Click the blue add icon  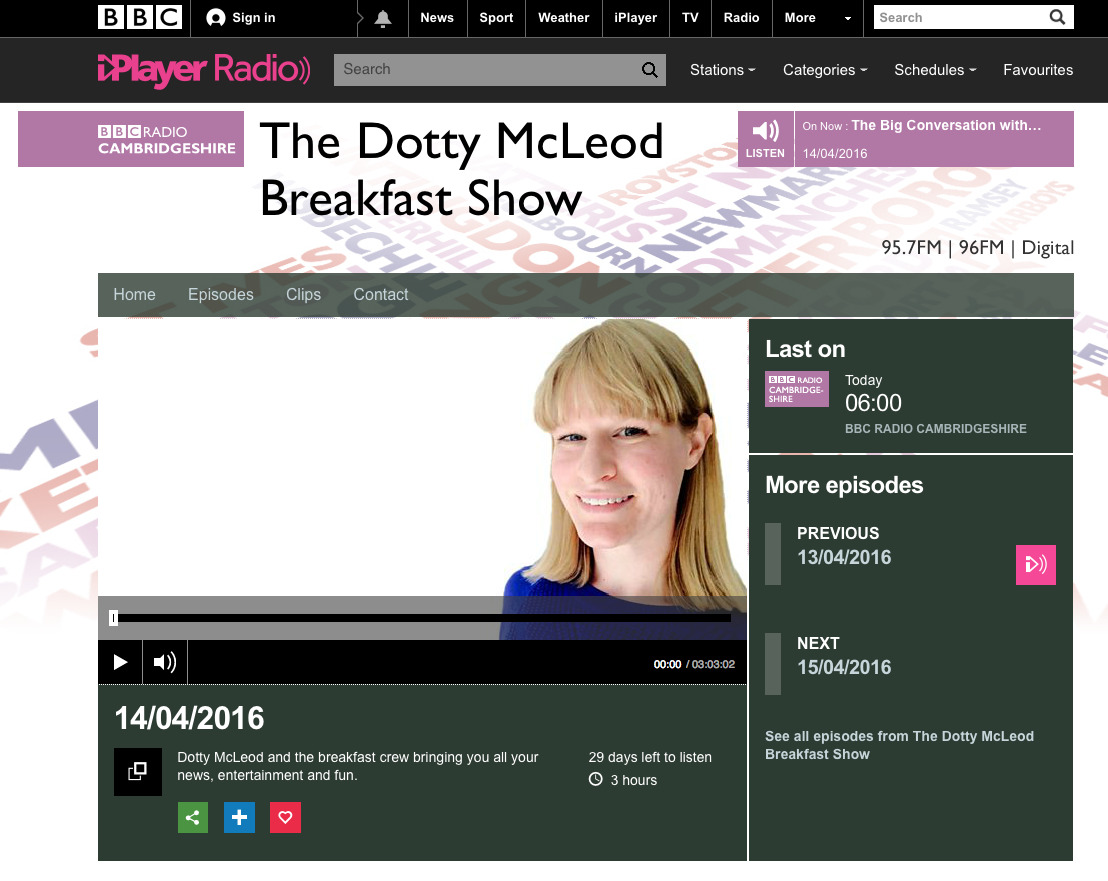[240, 817]
